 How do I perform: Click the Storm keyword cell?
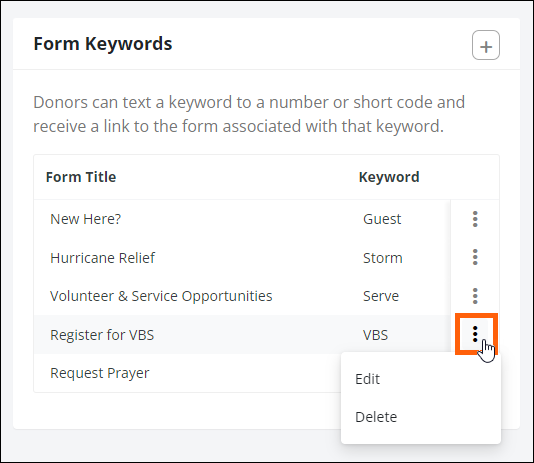[x=383, y=258]
